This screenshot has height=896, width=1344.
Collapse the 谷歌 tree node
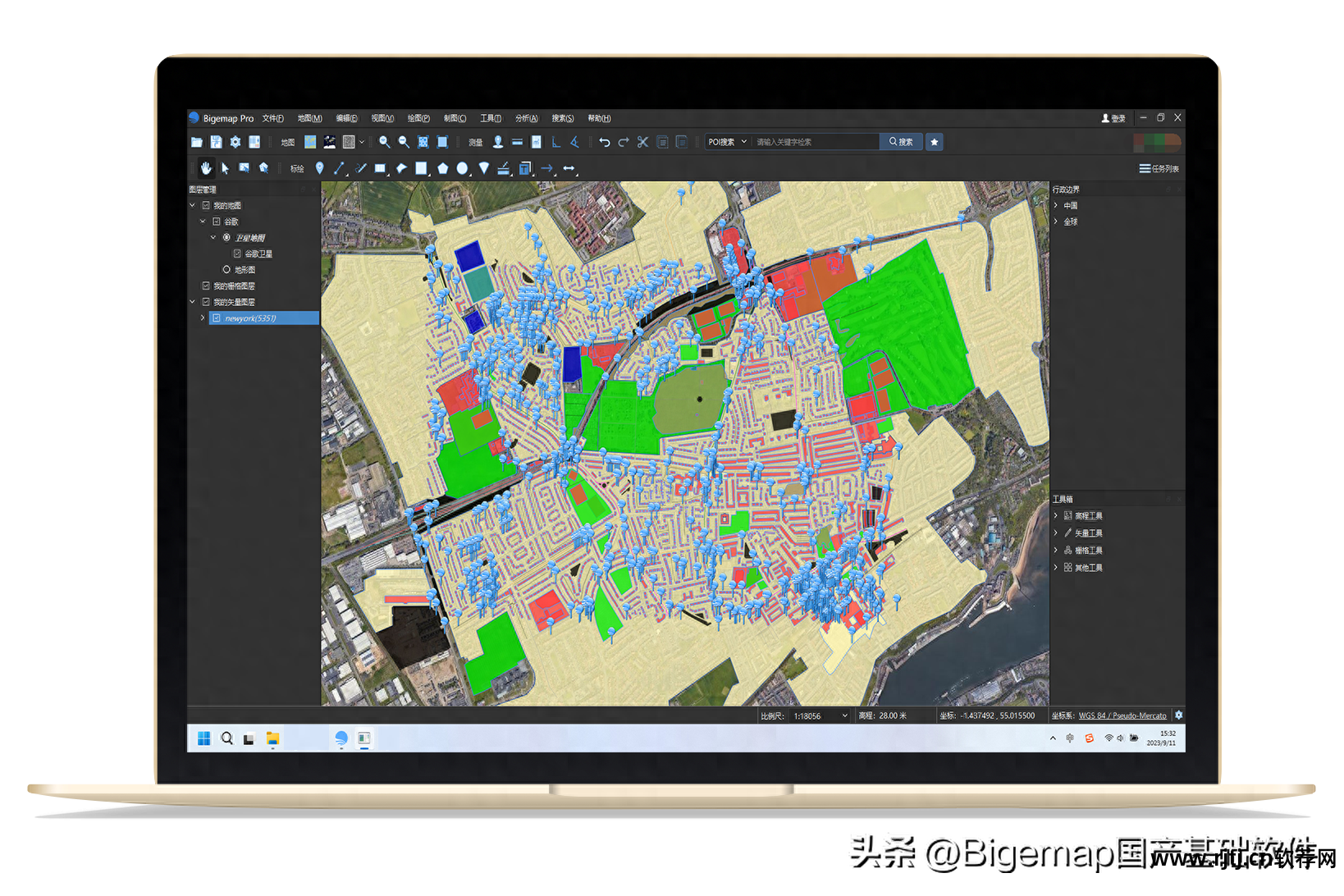click(x=203, y=222)
